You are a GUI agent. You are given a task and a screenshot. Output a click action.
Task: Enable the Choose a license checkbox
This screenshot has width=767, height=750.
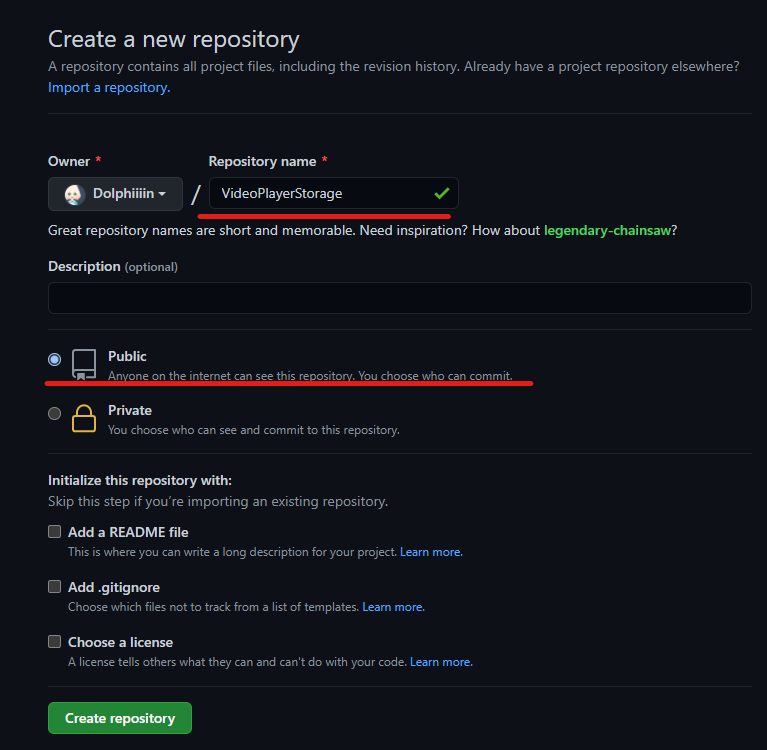54,641
